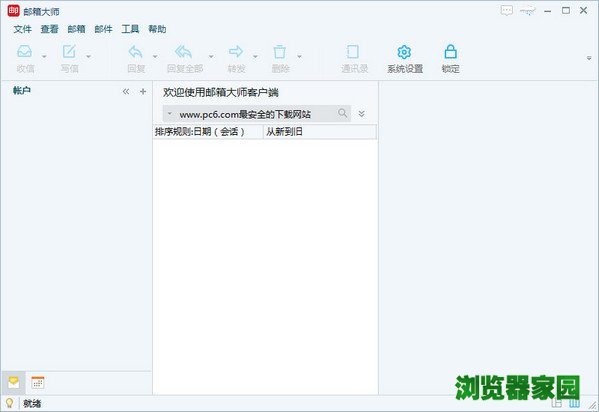Open the 工具 menu
Screen dimensions: 599x412
[x=130, y=29]
